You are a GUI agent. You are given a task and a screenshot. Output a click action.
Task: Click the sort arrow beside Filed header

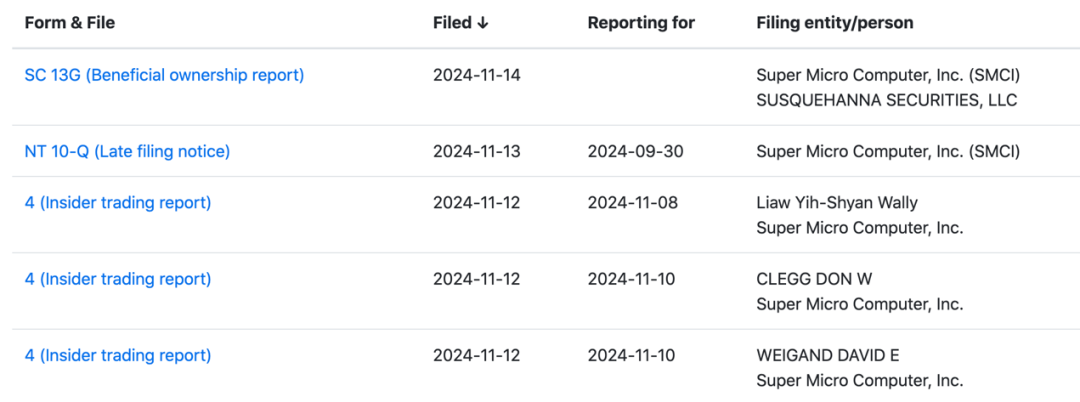tap(482, 23)
